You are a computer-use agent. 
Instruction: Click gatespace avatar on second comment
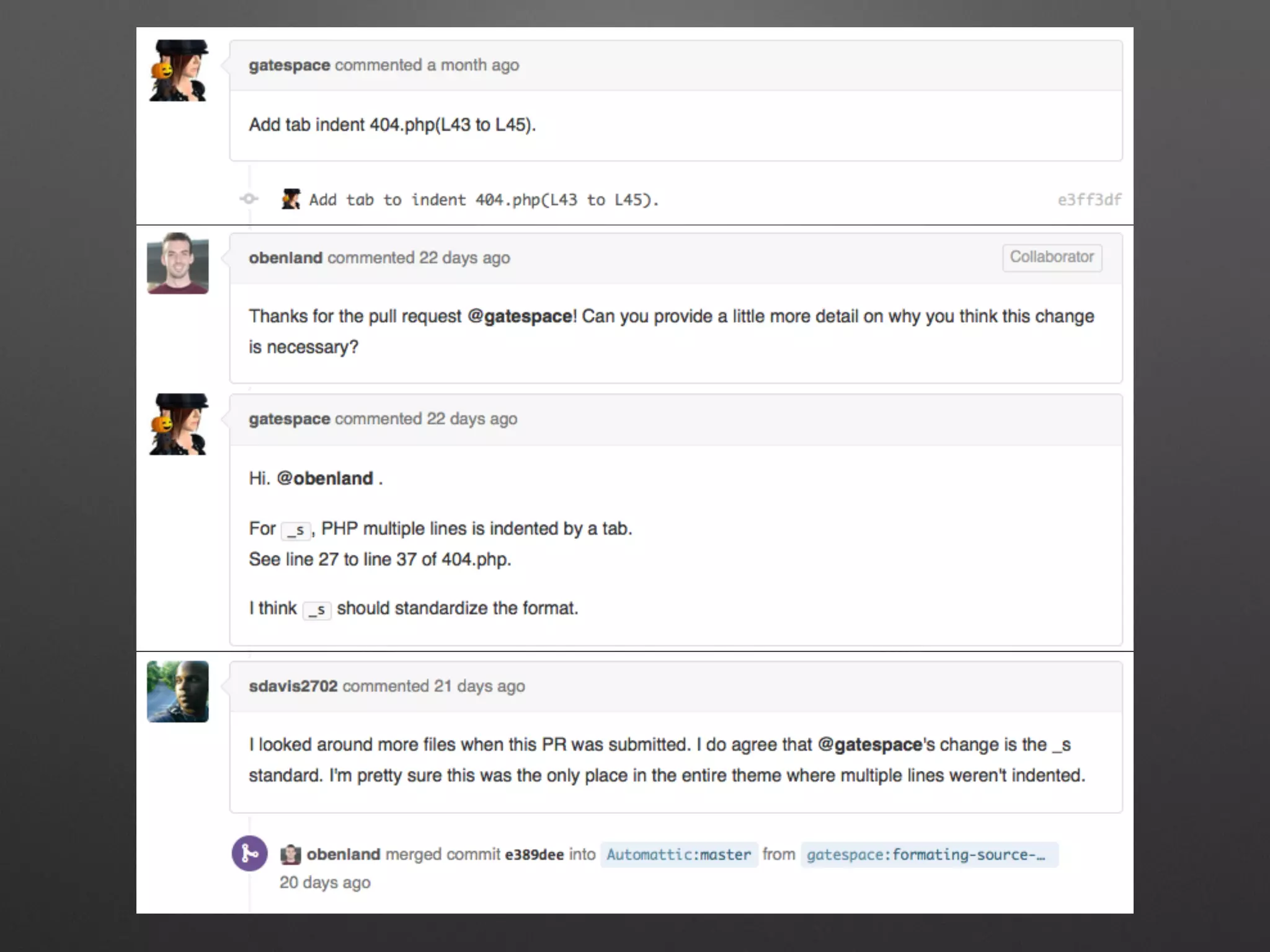179,425
